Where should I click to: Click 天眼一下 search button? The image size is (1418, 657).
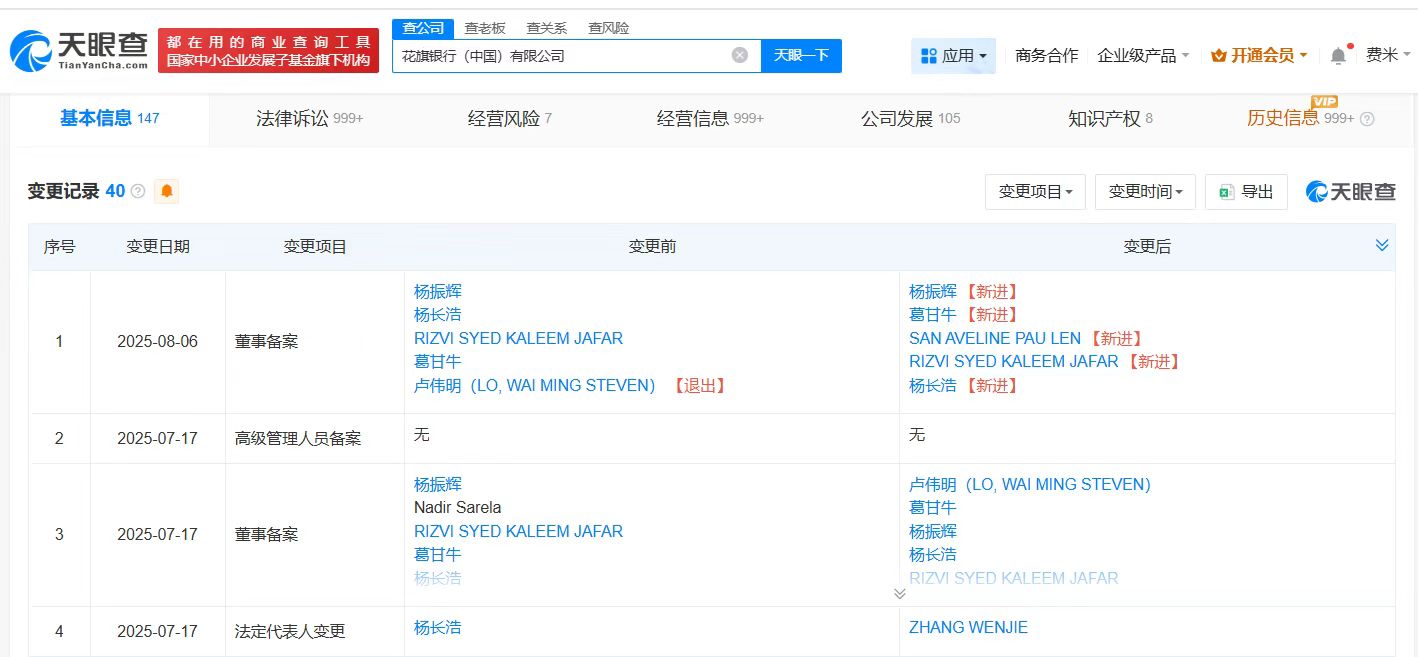point(801,55)
